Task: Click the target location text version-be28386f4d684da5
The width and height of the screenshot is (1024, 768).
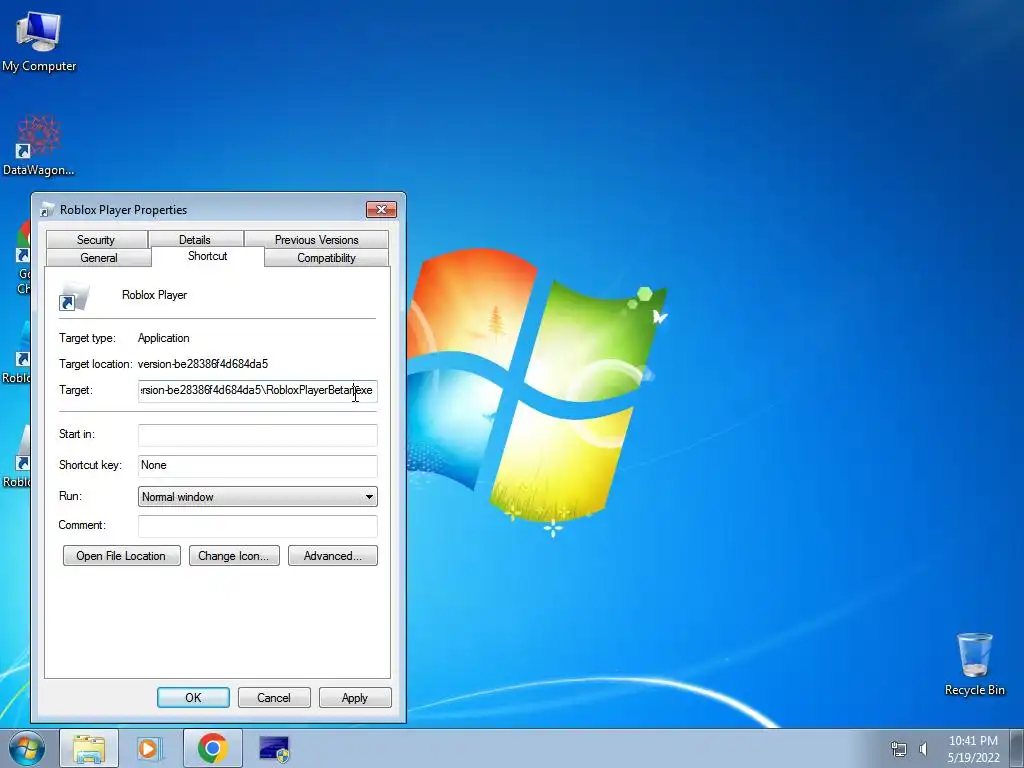Action: pos(202,364)
